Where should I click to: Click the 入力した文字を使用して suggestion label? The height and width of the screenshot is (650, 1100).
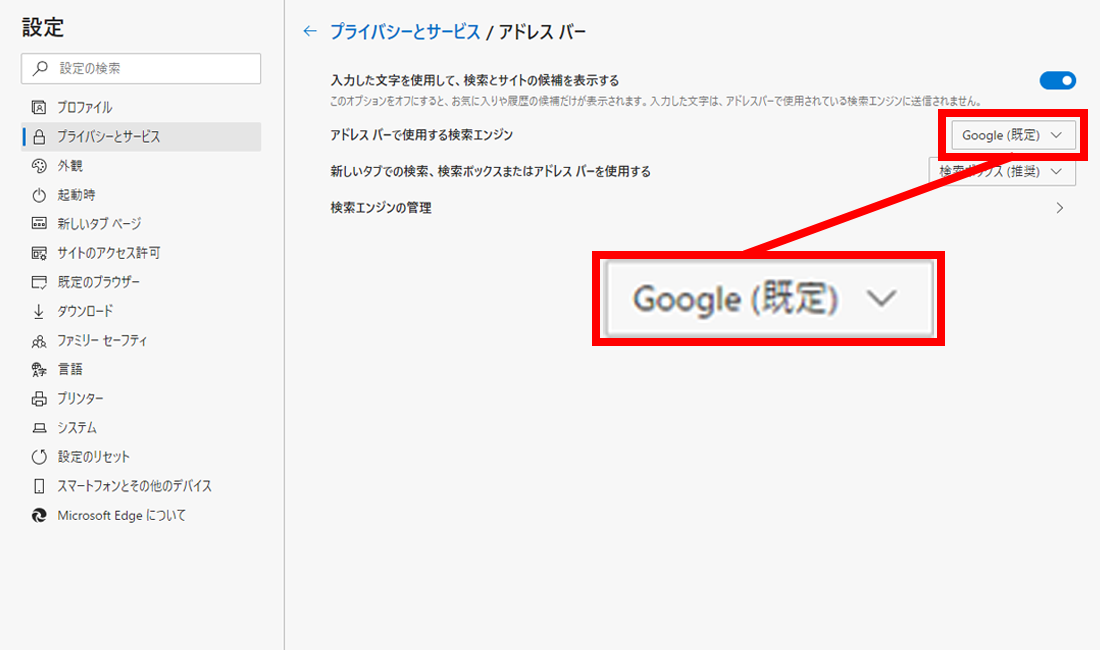[x=475, y=81]
